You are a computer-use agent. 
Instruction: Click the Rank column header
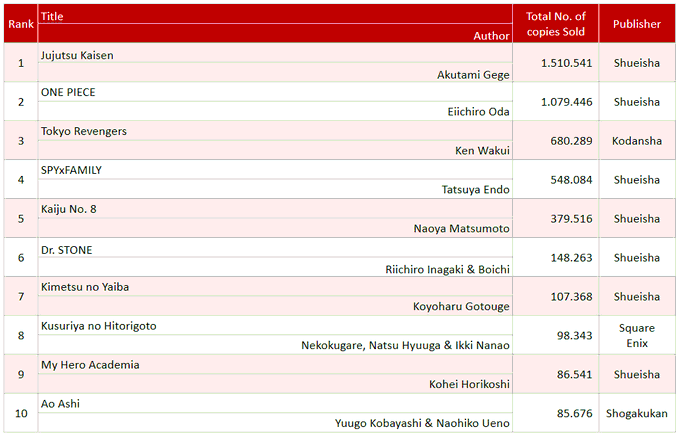pos(21,24)
